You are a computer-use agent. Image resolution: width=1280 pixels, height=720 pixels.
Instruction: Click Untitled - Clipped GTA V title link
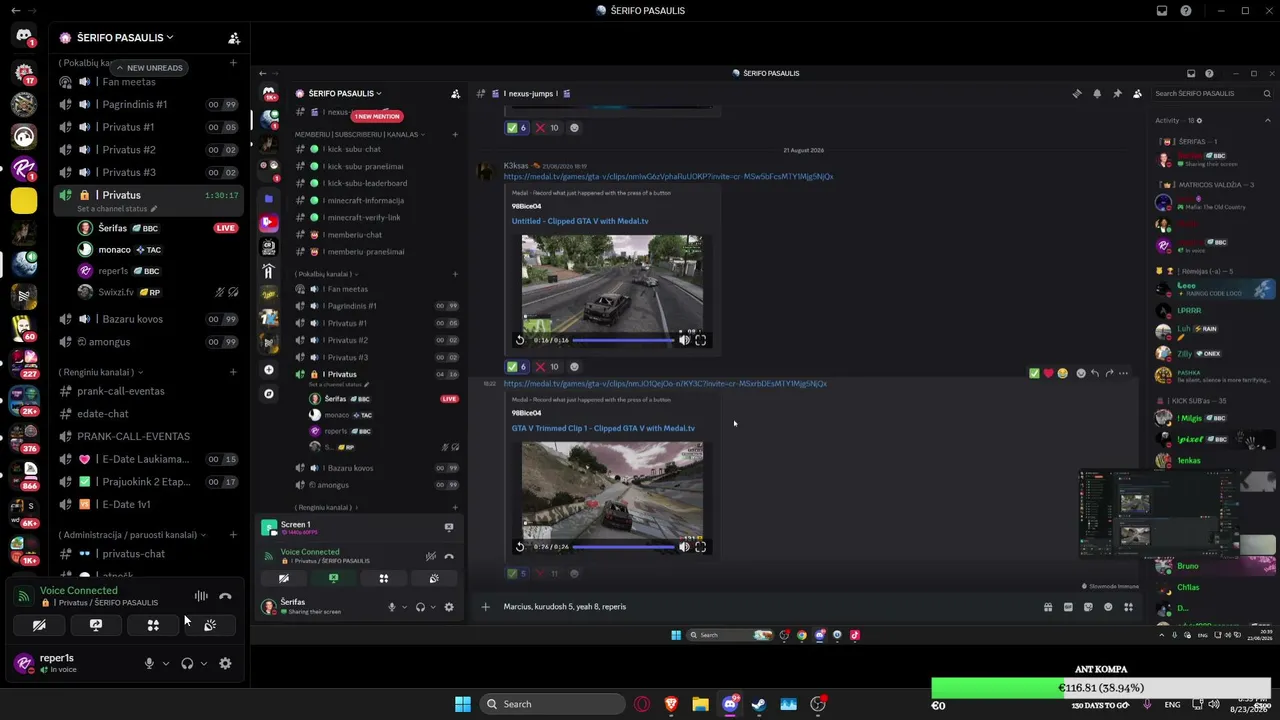[x=580, y=221]
